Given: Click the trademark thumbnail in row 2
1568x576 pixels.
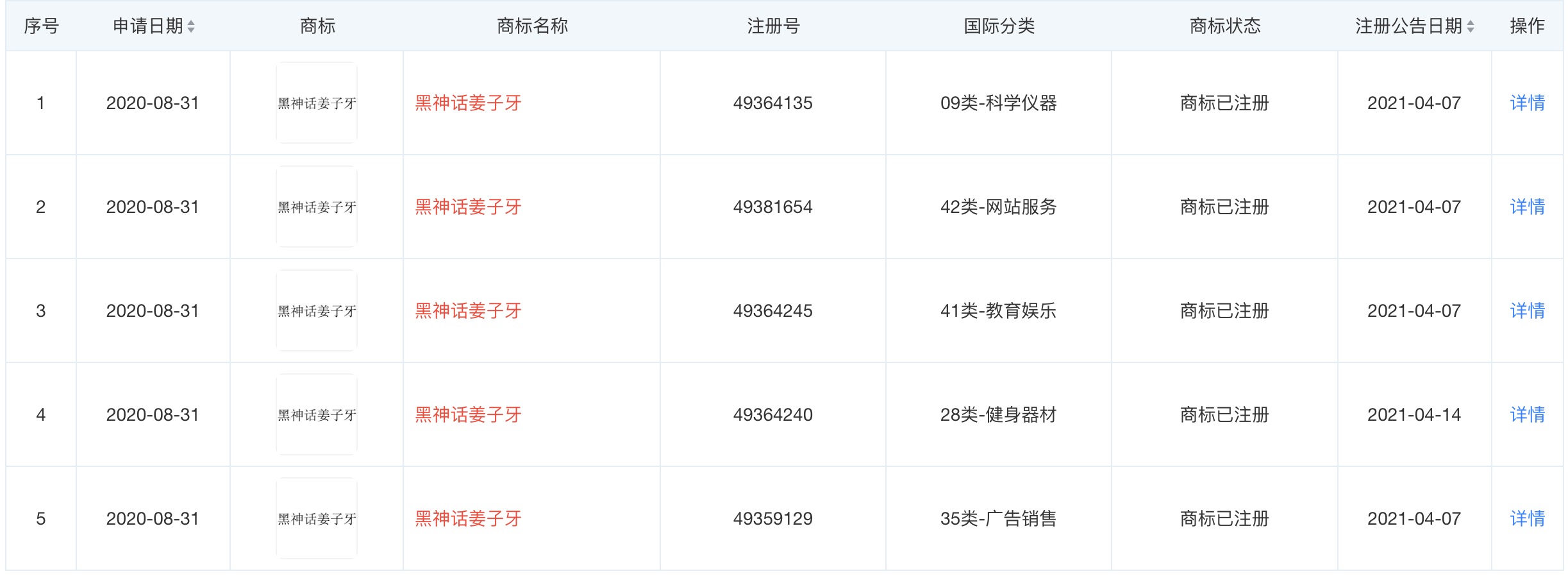Looking at the screenshot, I should click(317, 207).
